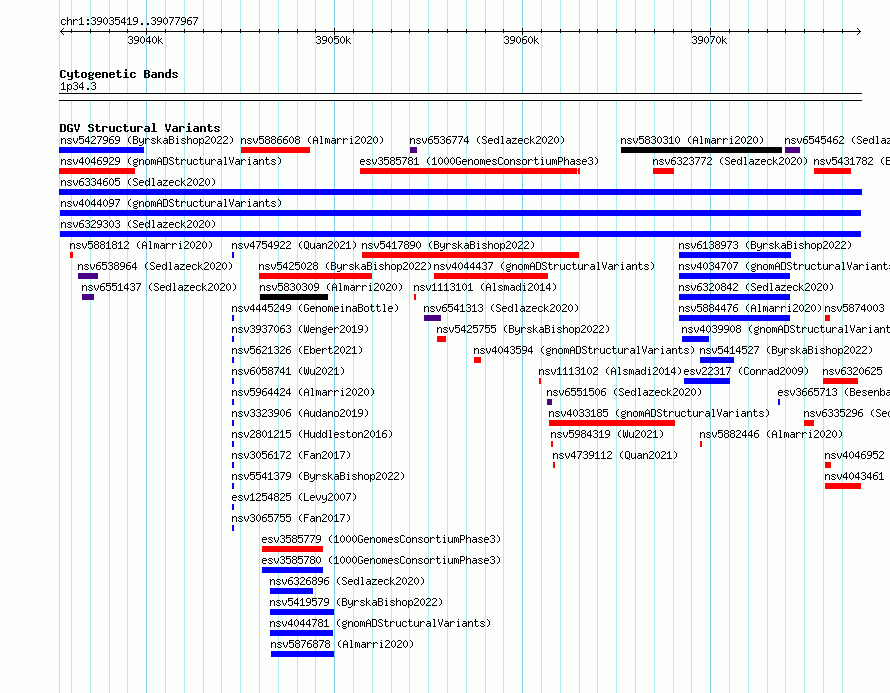Viewport: 890px width, 693px height.
Task: Click nsv6323772 (Sedlazeck2020) label
Action: pyautogui.click(x=730, y=161)
